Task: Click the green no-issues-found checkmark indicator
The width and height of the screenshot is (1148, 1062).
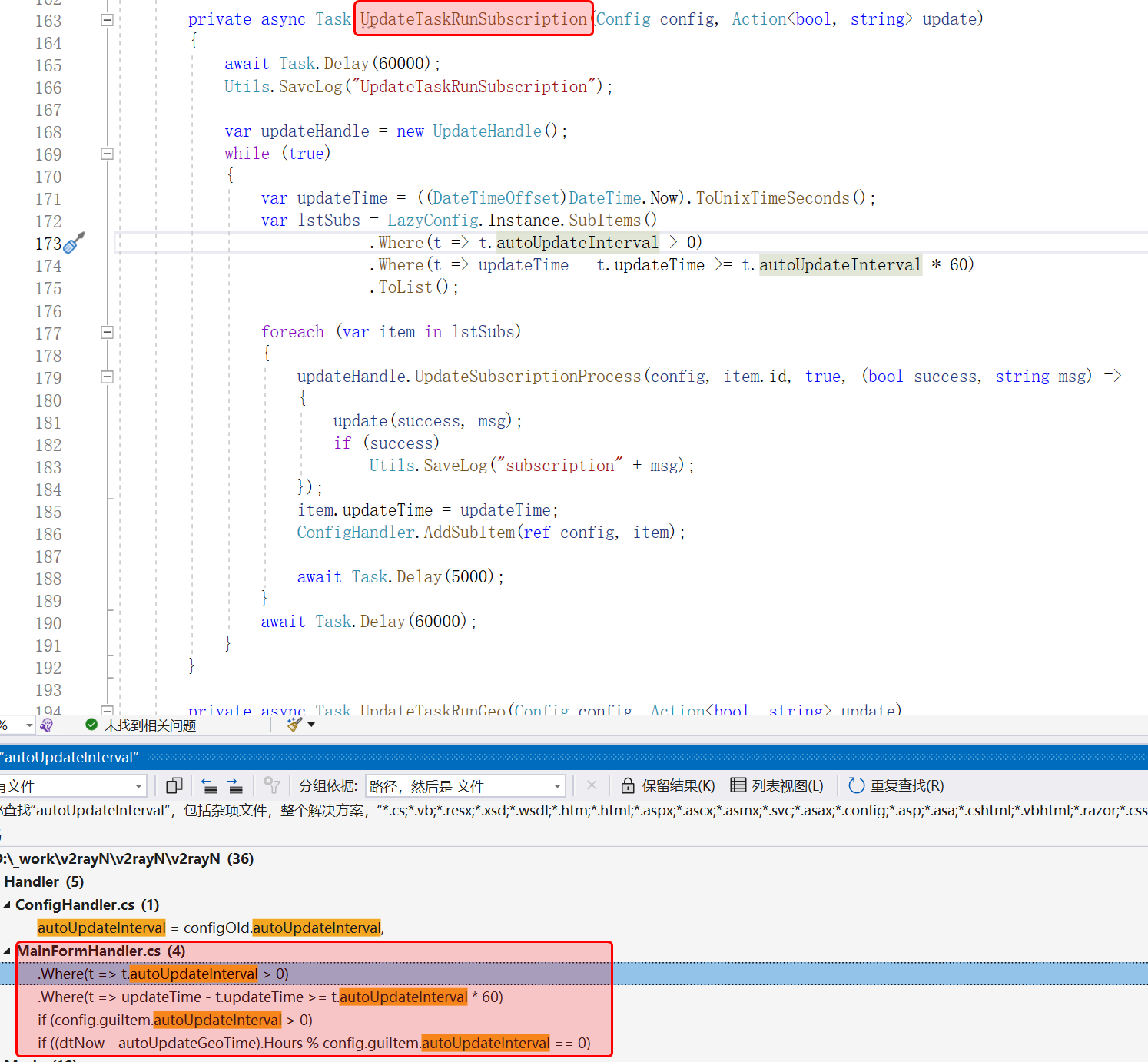Action: coord(91,725)
